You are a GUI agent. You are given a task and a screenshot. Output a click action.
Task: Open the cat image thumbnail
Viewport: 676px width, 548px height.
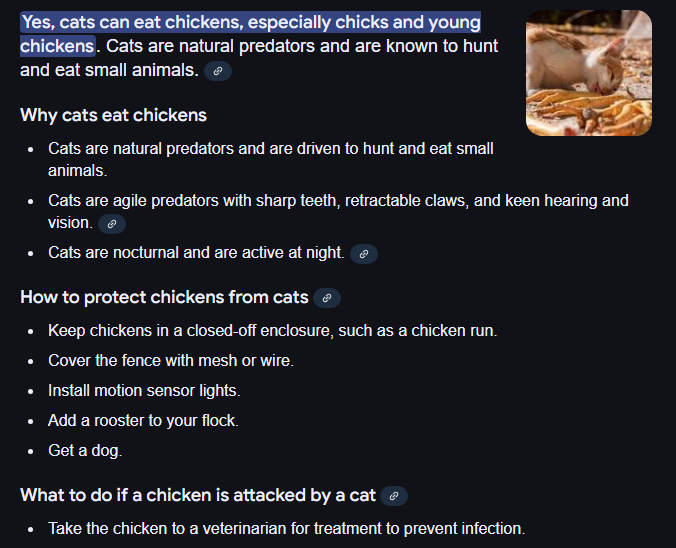[x=588, y=73]
